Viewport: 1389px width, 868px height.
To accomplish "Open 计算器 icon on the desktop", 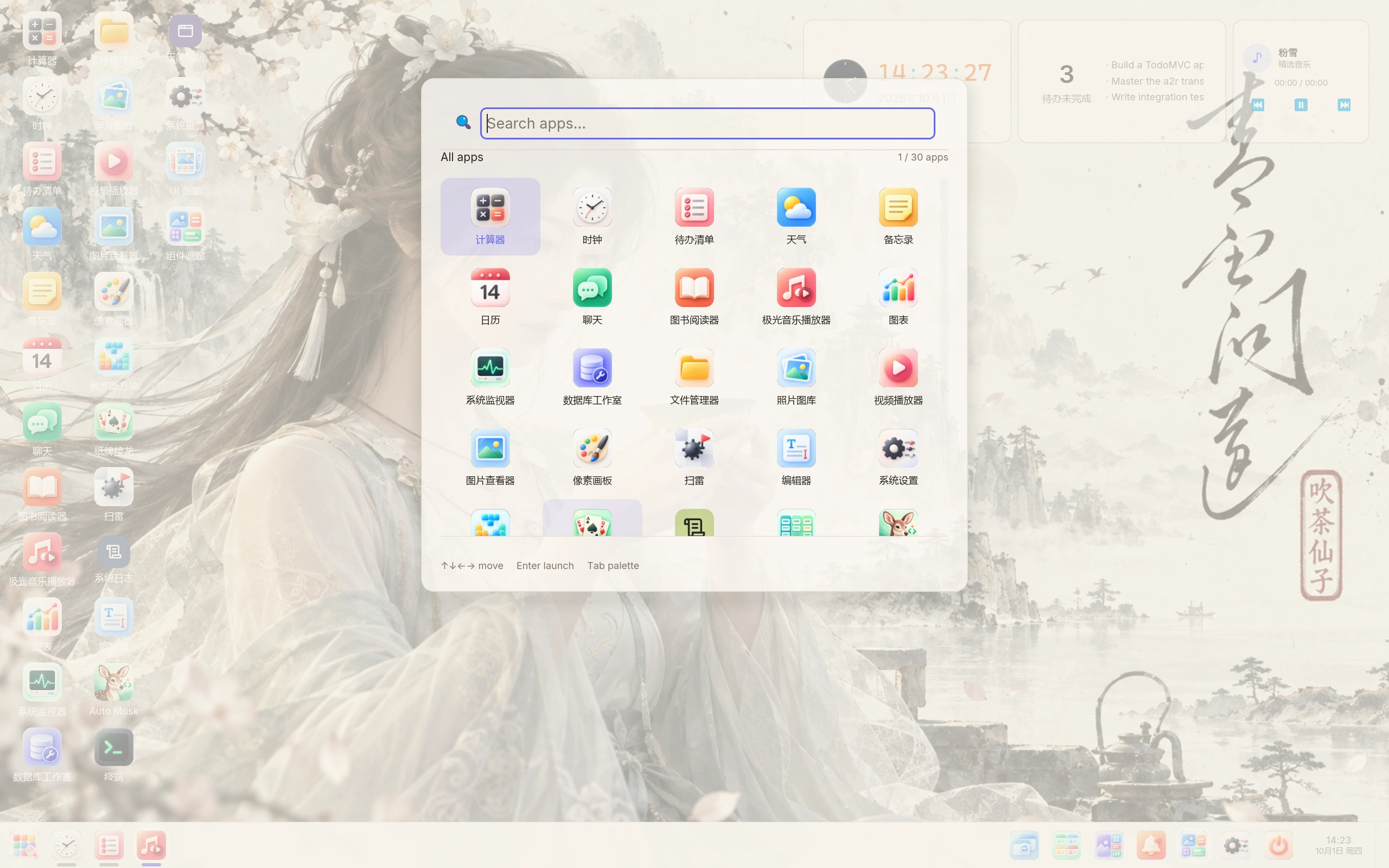I will click(42, 40).
